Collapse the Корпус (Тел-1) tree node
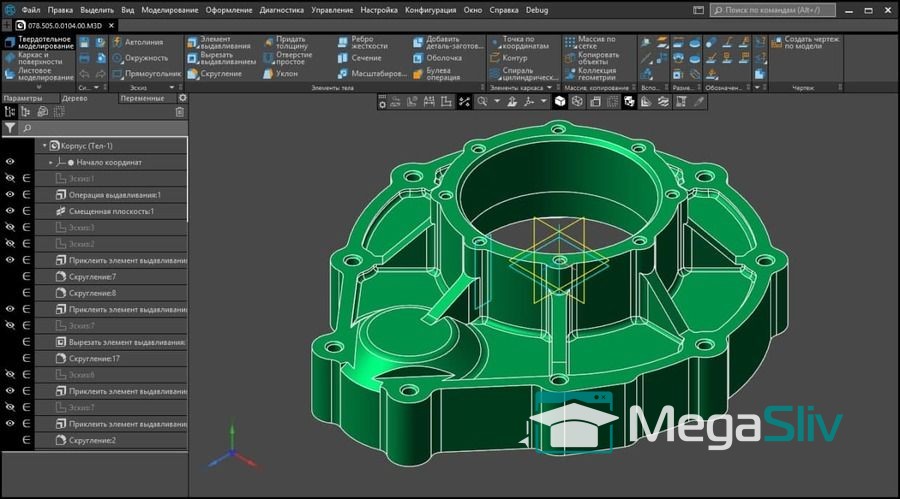Screen dimensions: 900x499 tap(45, 145)
